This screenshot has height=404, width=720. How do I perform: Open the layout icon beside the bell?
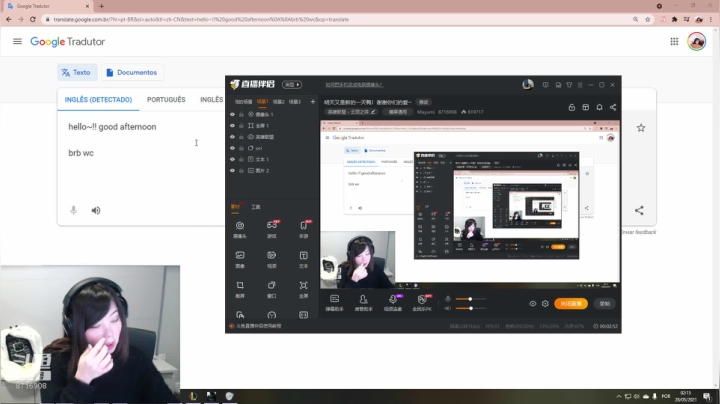coord(585,107)
